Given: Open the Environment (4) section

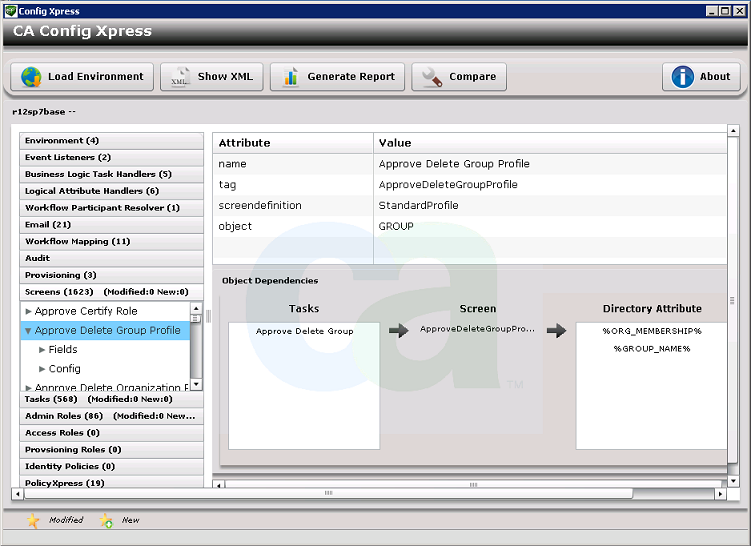Looking at the screenshot, I should tap(62, 141).
